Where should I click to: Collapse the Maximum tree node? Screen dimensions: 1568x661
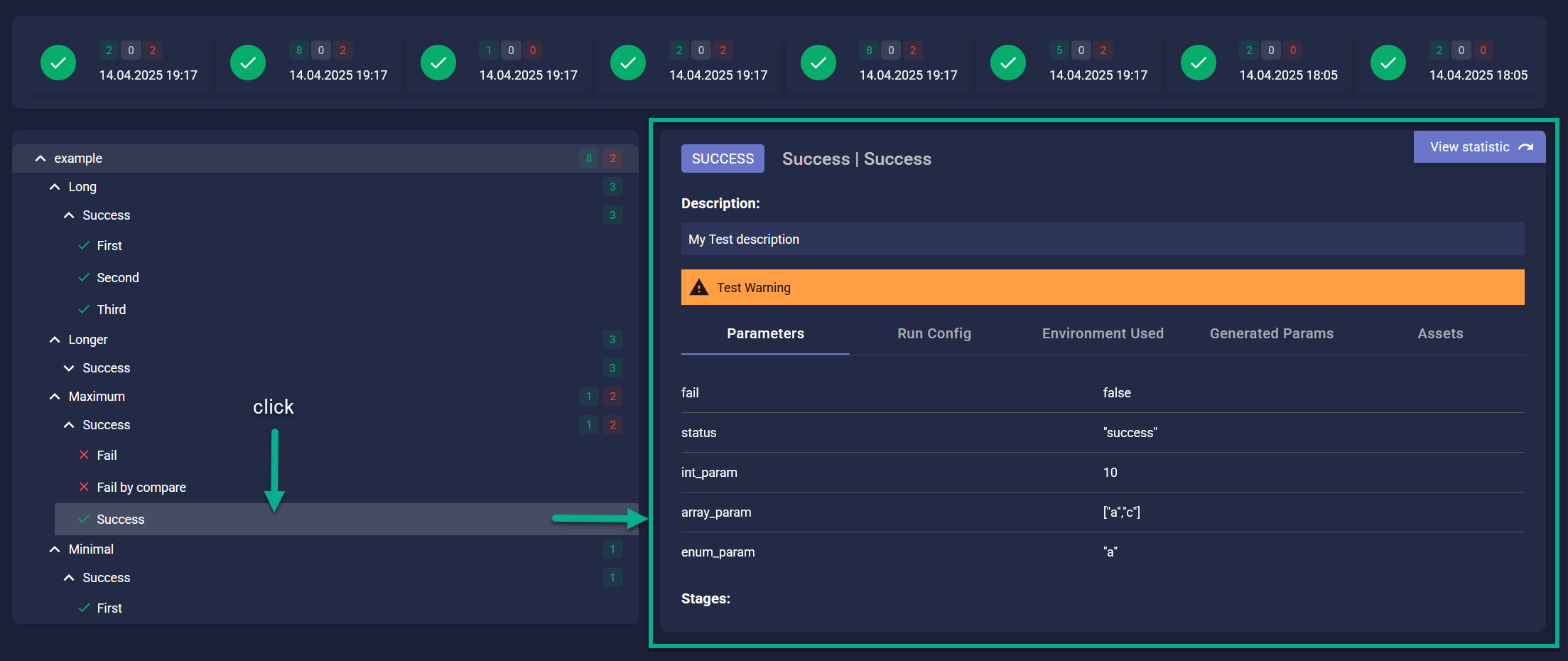(x=55, y=397)
